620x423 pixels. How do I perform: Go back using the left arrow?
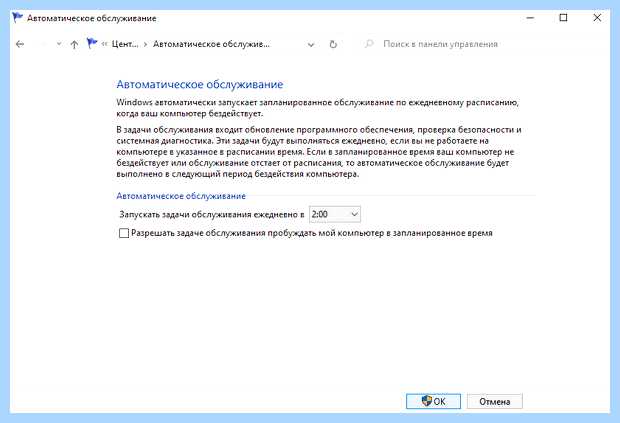pos(20,44)
